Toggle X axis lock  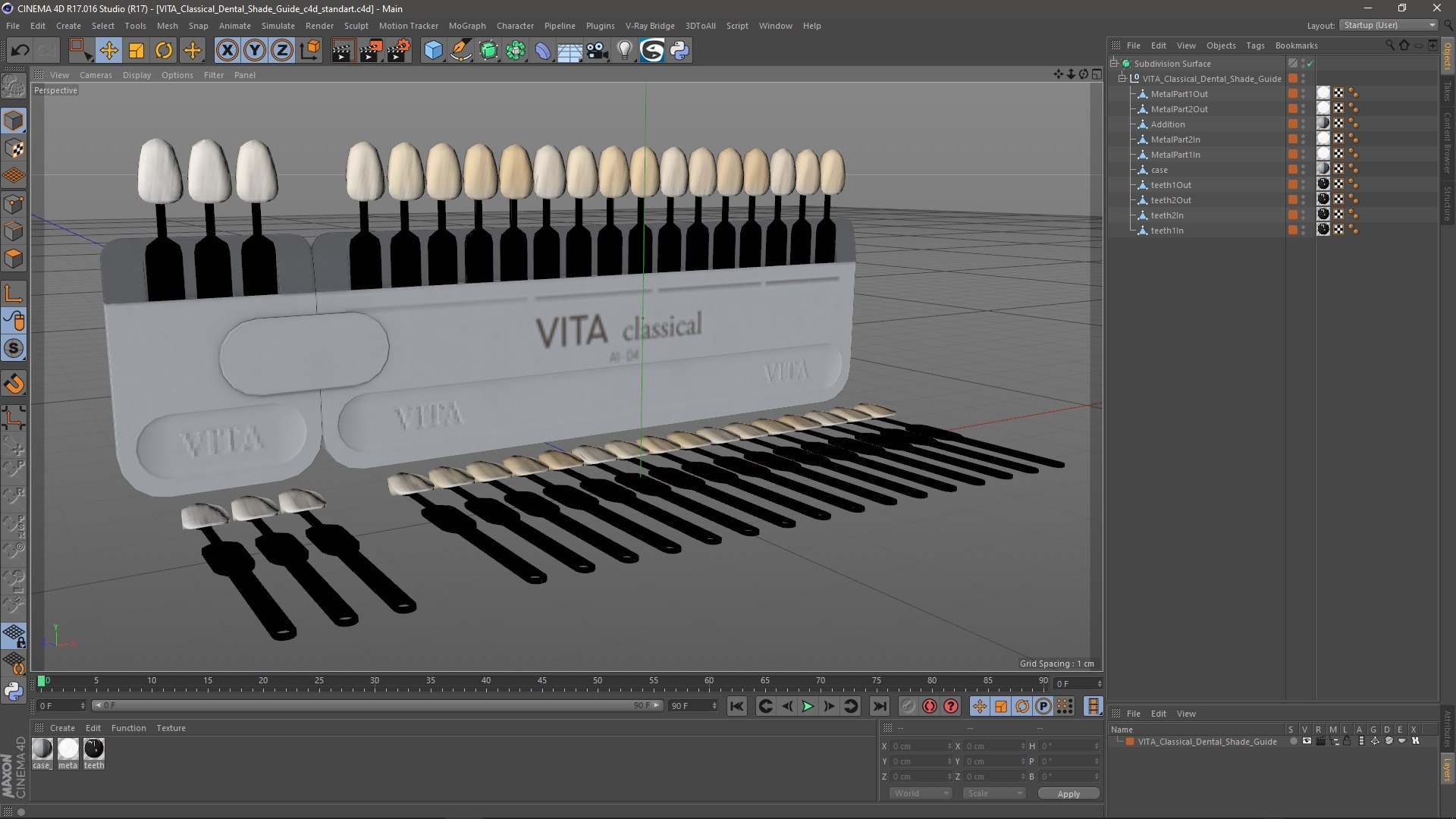[227, 51]
